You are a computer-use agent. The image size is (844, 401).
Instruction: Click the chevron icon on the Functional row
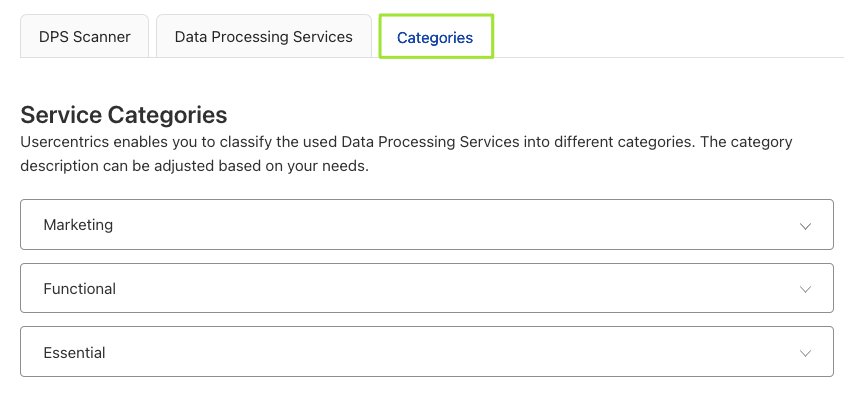[x=806, y=290]
